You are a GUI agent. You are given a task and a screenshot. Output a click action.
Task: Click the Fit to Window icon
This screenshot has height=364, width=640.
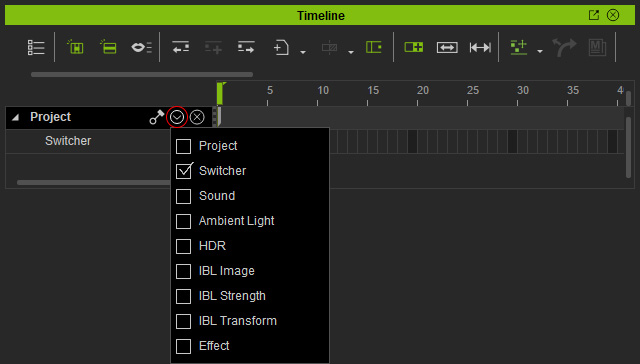point(447,48)
